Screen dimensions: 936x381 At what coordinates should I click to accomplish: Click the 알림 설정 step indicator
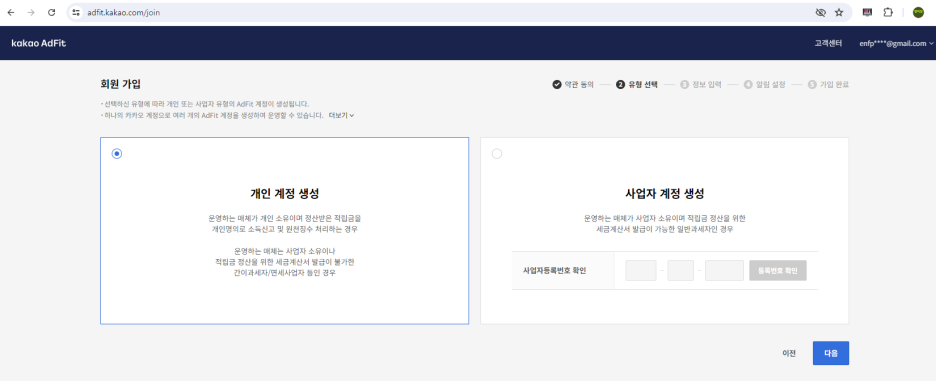(x=765, y=85)
